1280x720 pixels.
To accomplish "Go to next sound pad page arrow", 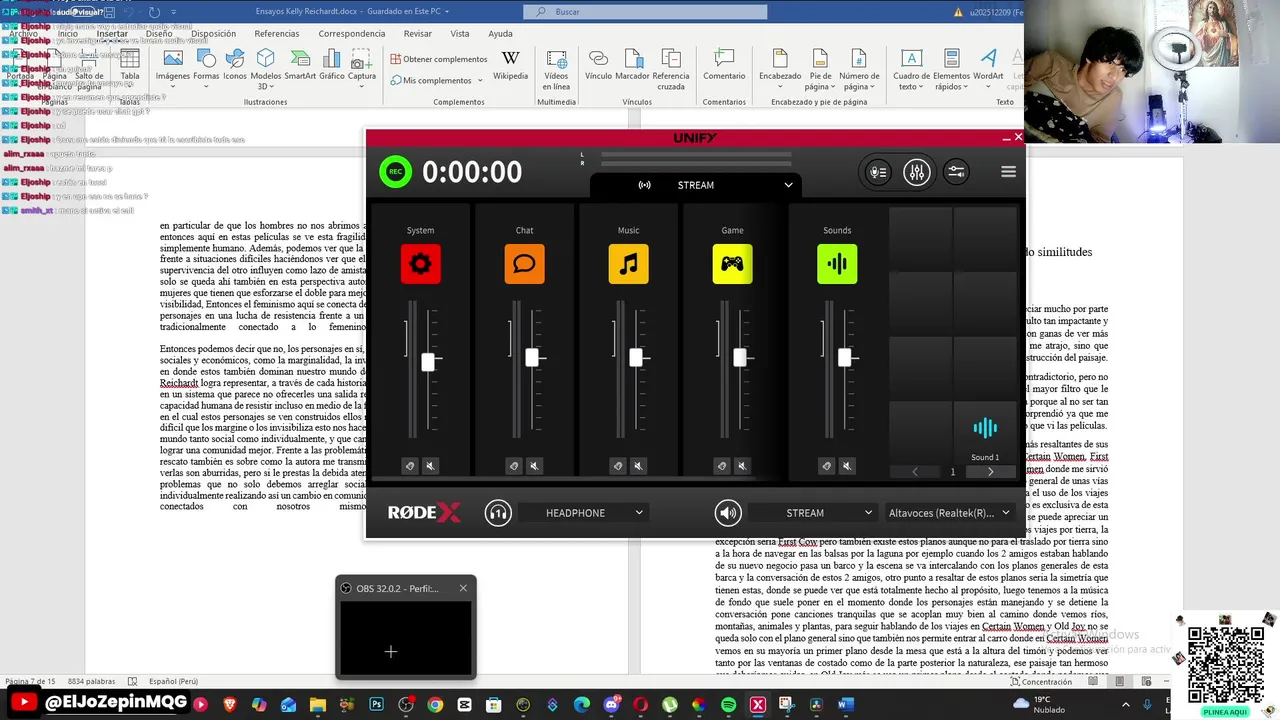I will click(991, 472).
